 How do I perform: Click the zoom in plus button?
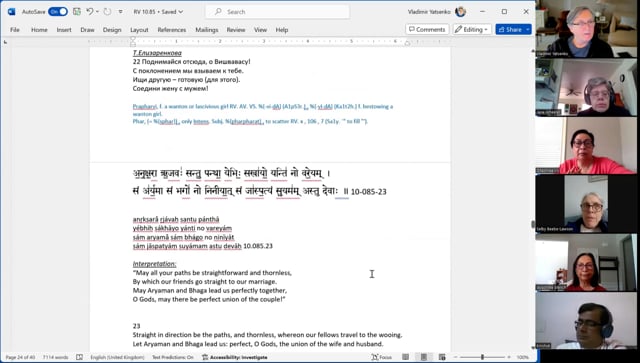coord(509,357)
